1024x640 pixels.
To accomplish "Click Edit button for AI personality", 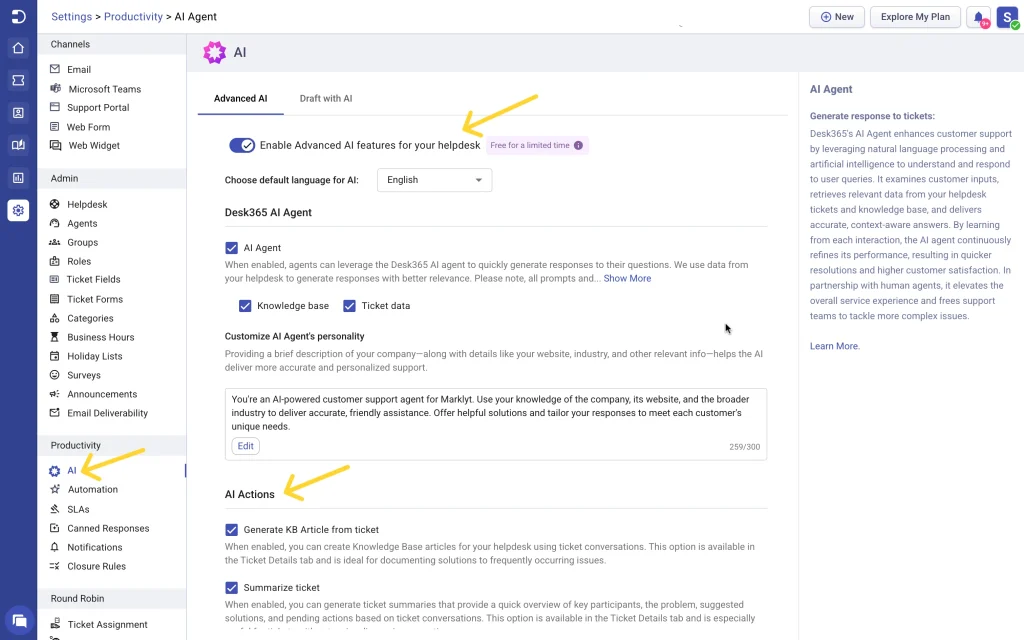I will (x=246, y=446).
